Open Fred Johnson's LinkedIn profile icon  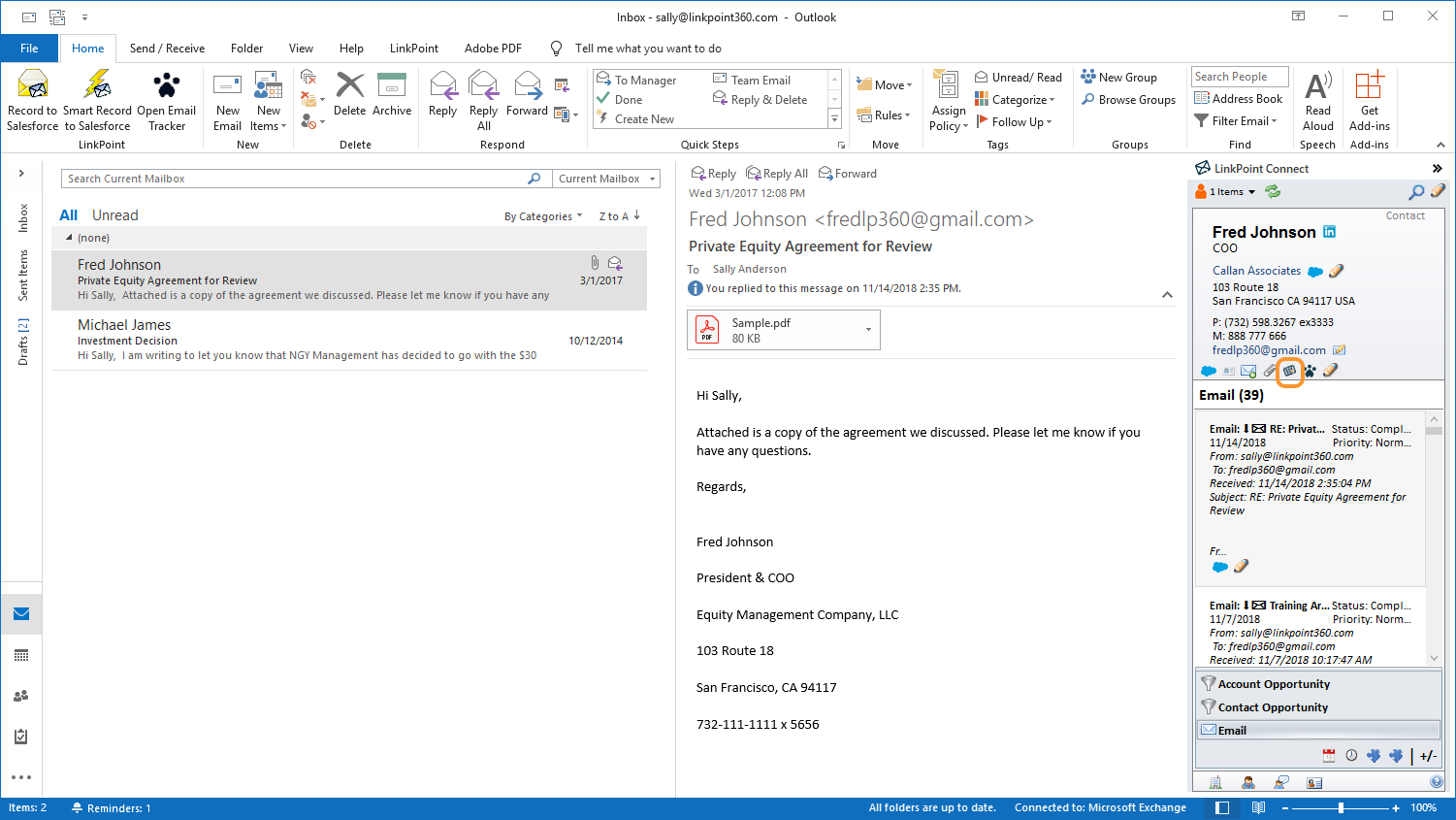point(1330,232)
